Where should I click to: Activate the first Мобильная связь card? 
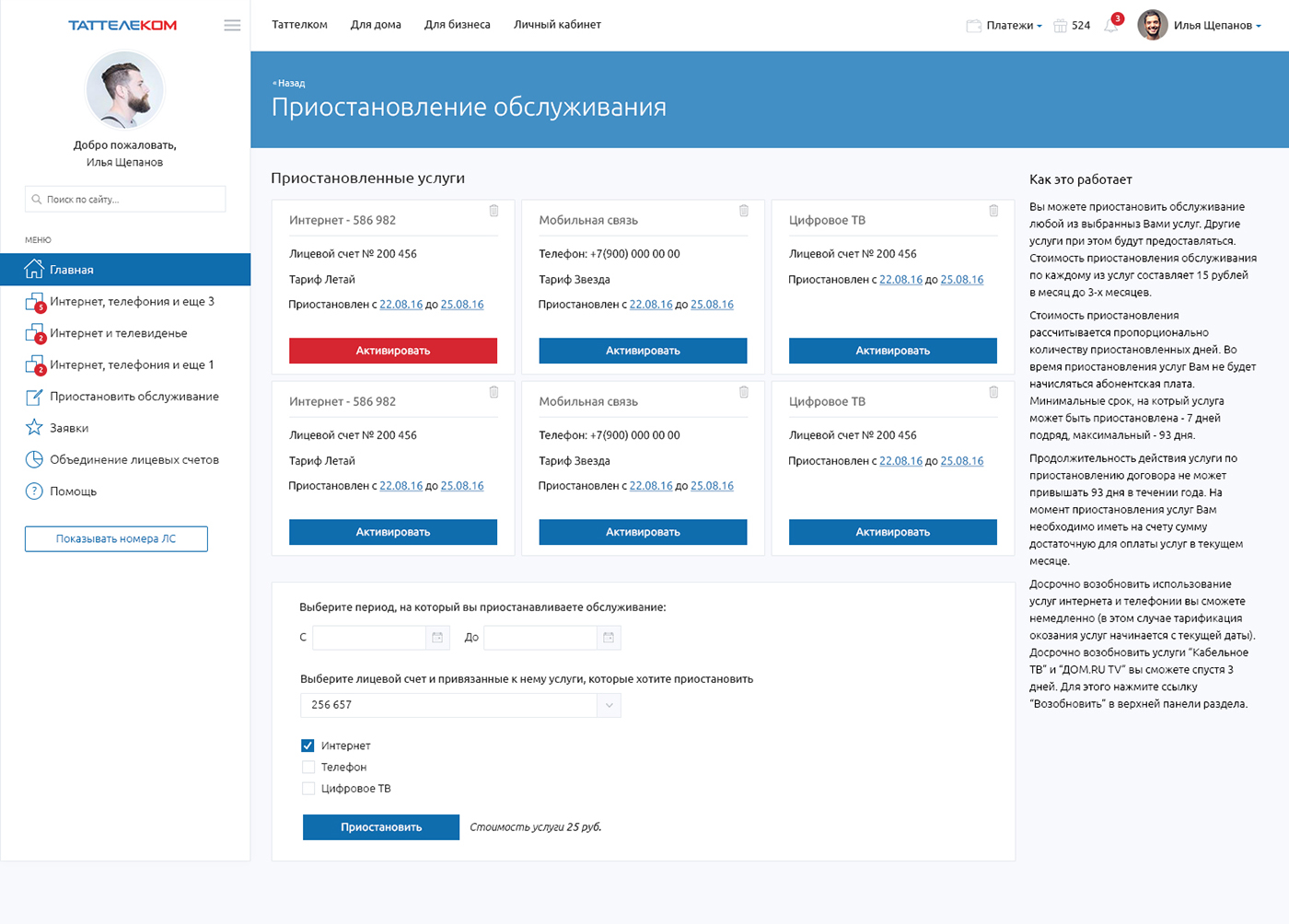click(643, 351)
